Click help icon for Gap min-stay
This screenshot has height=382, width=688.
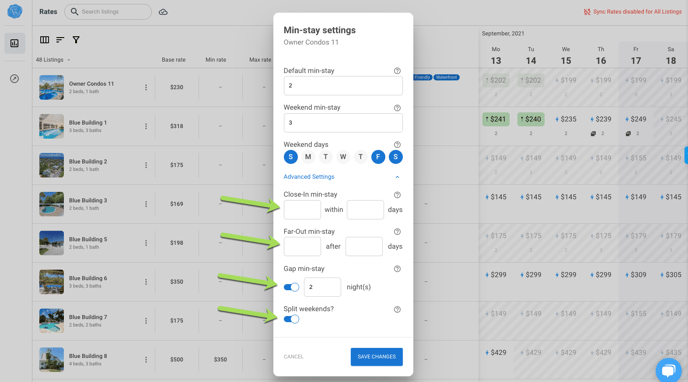(x=397, y=269)
